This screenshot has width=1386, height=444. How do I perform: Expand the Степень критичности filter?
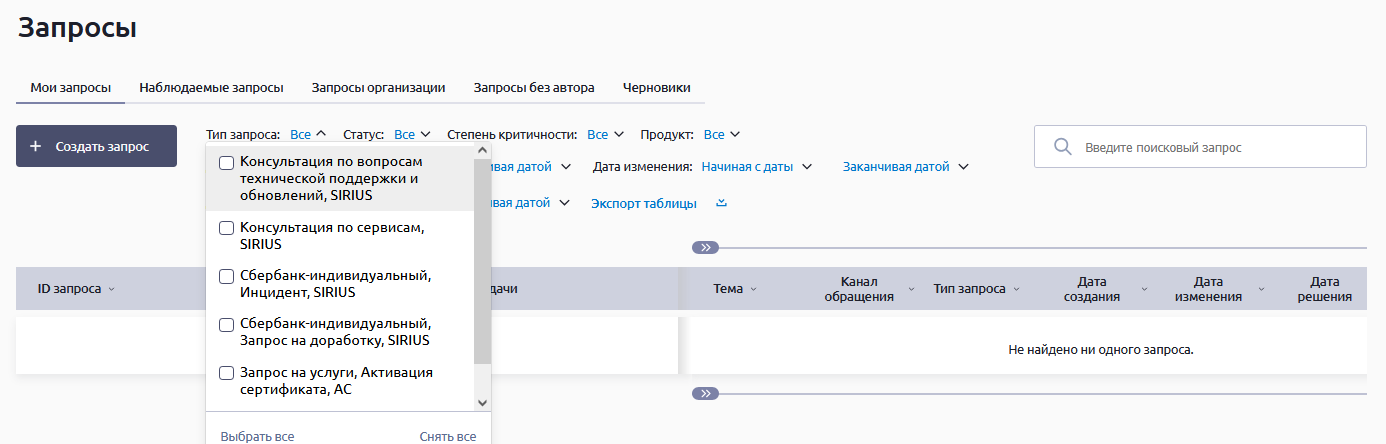pos(605,134)
